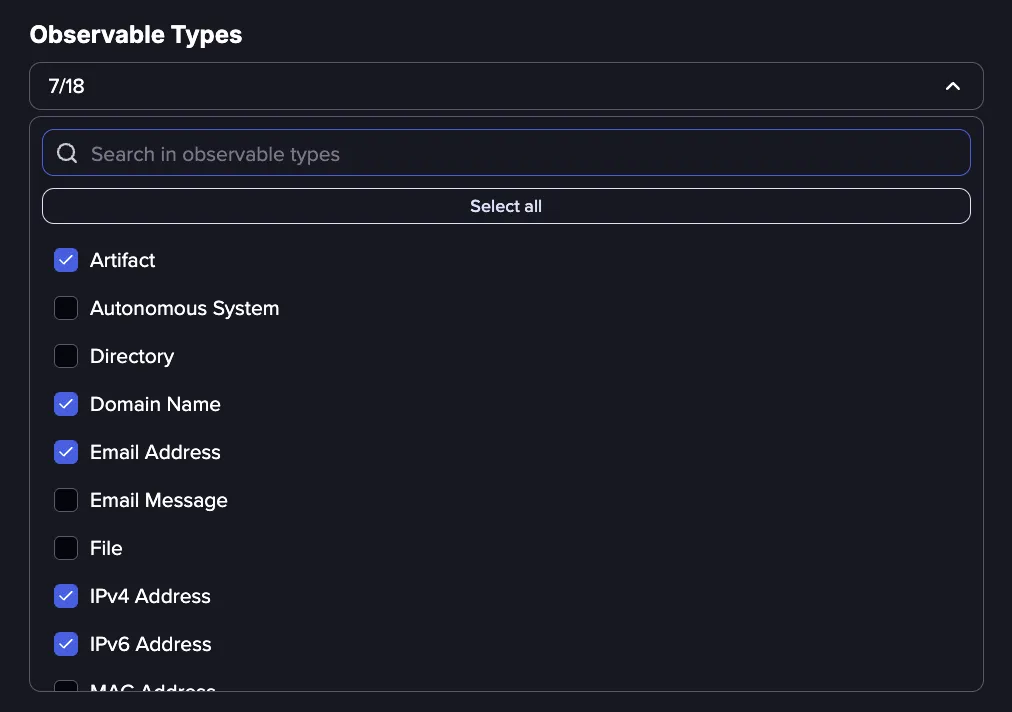This screenshot has width=1012, height=712.
Task: Deselect the IPv6 Address checkbox
Action: pyautogui.click(x=66, y=644)
